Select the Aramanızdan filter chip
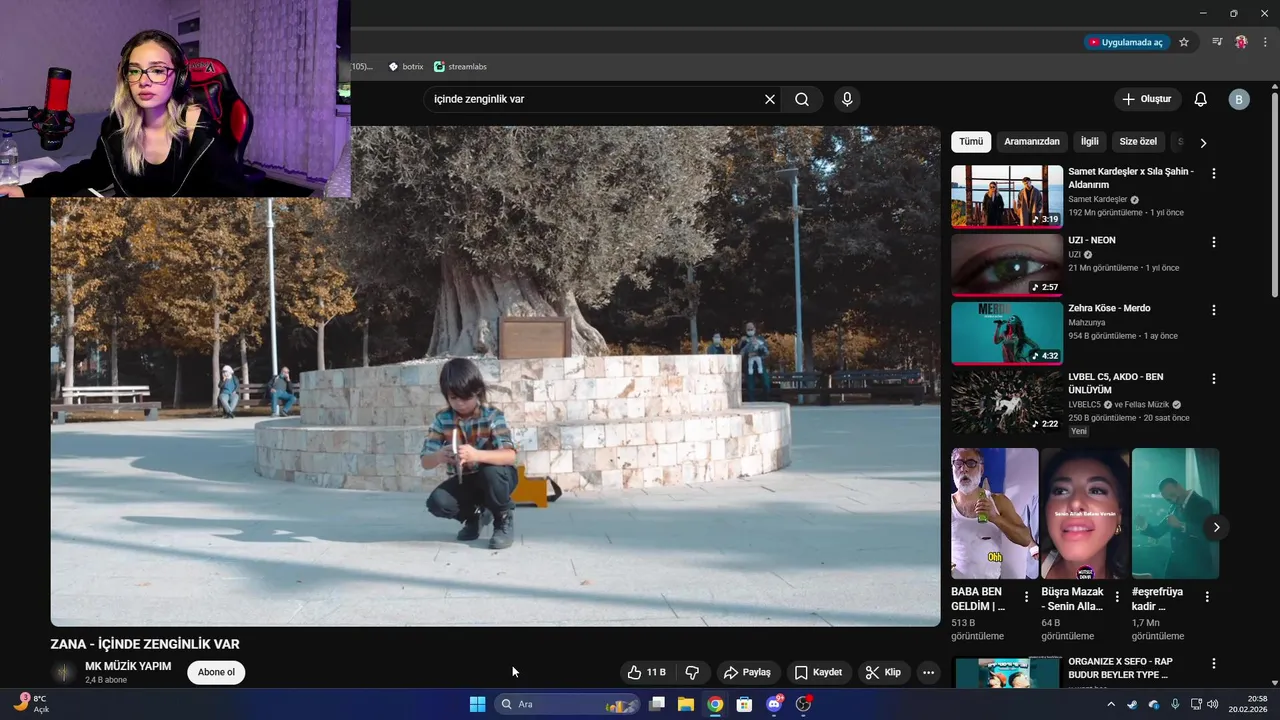The image size is (1280, 720). coord(1032,141)
